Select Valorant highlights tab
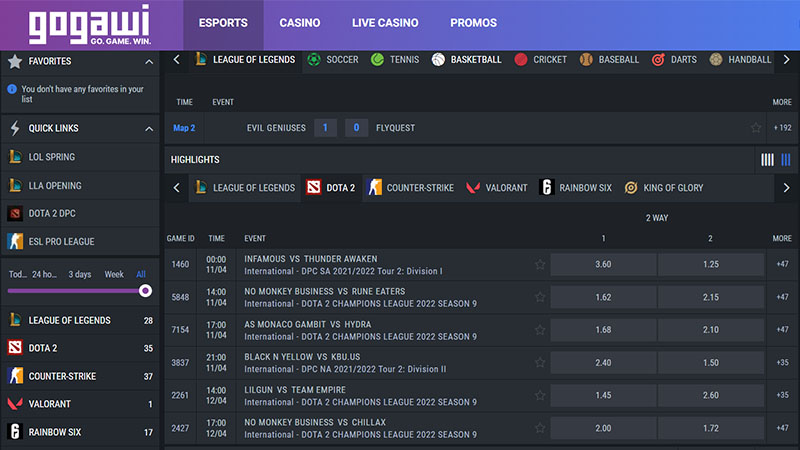 pos(496,188)
